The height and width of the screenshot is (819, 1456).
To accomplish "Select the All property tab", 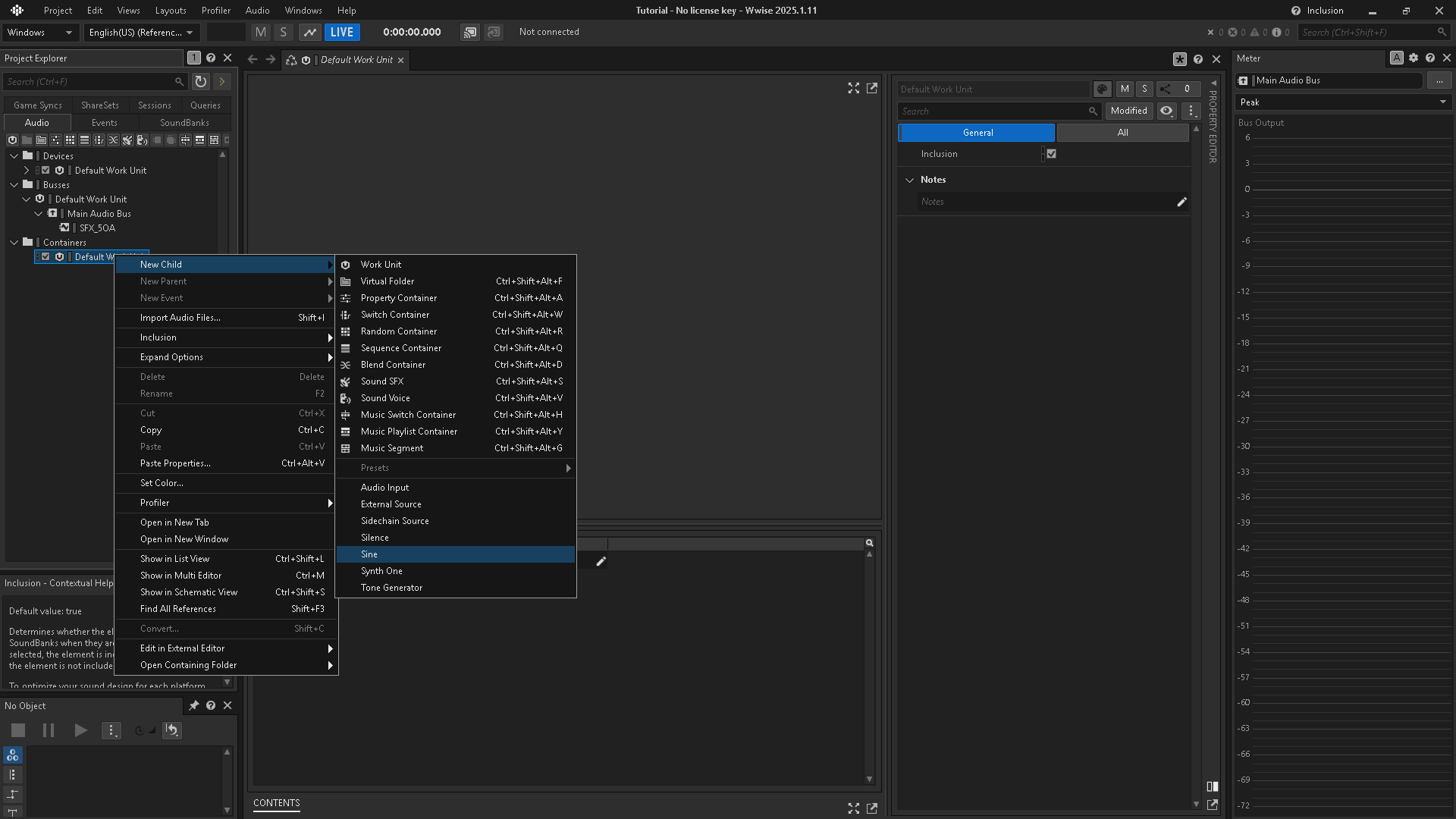I will [1122, 133].
